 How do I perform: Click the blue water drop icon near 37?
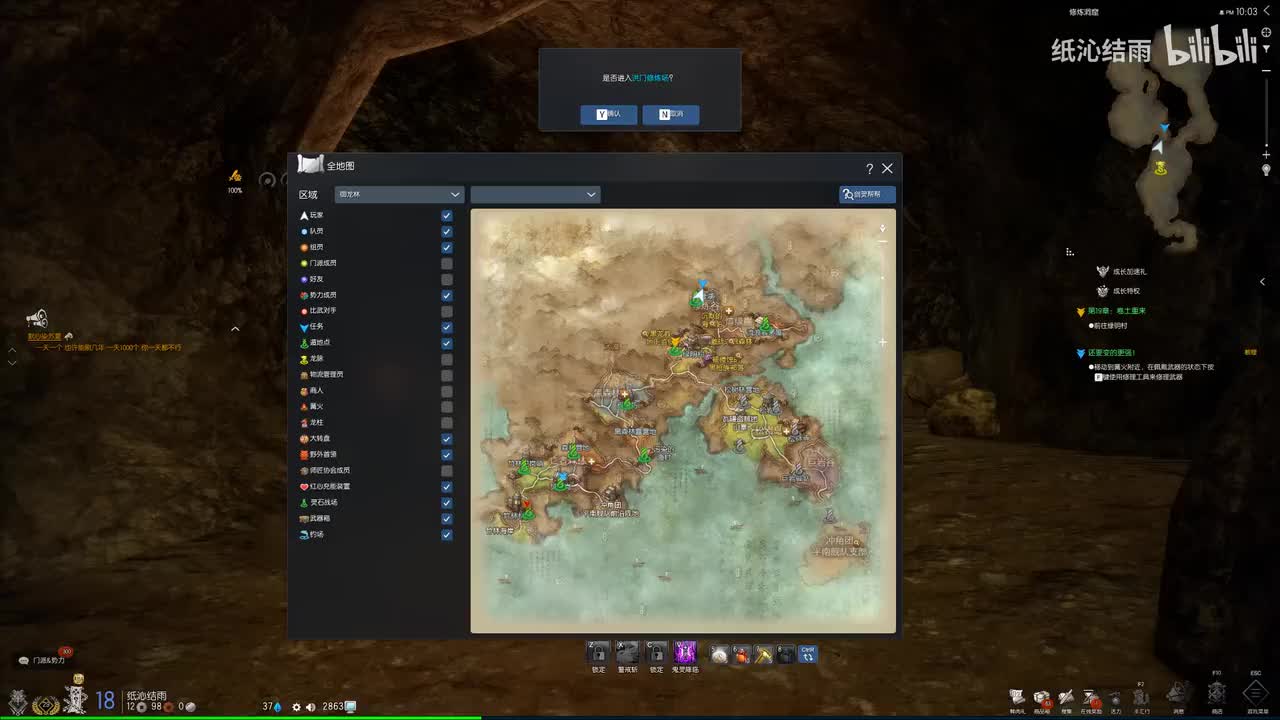coord(278,707)
